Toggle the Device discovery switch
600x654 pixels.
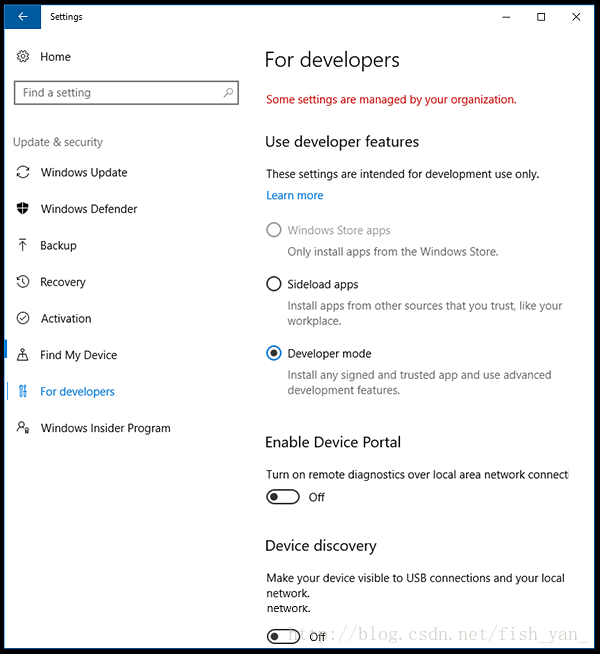tap(283, 636)
